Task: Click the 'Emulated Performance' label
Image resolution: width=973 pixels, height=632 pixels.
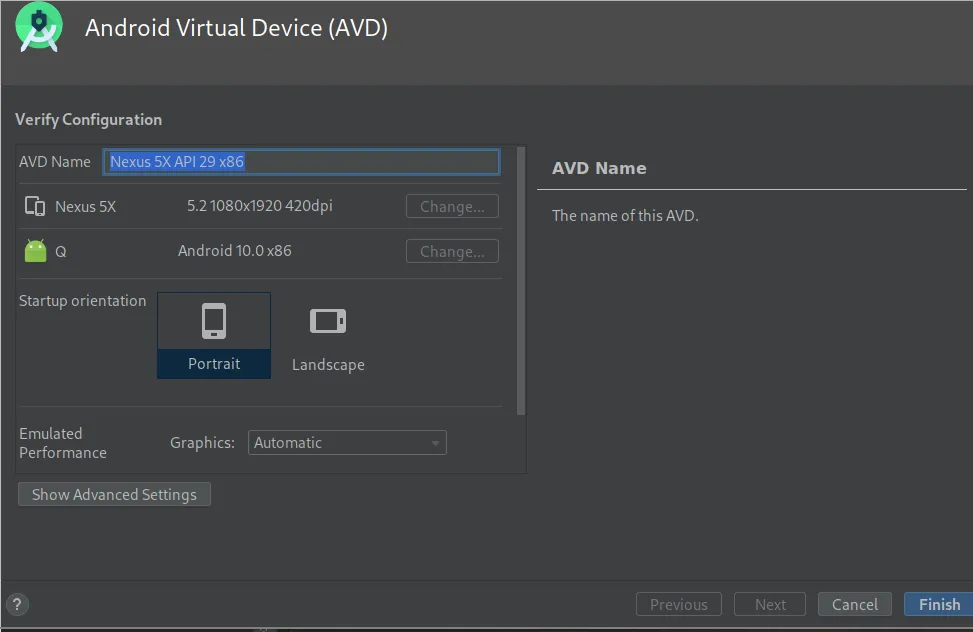Action: tap(63, 443)
